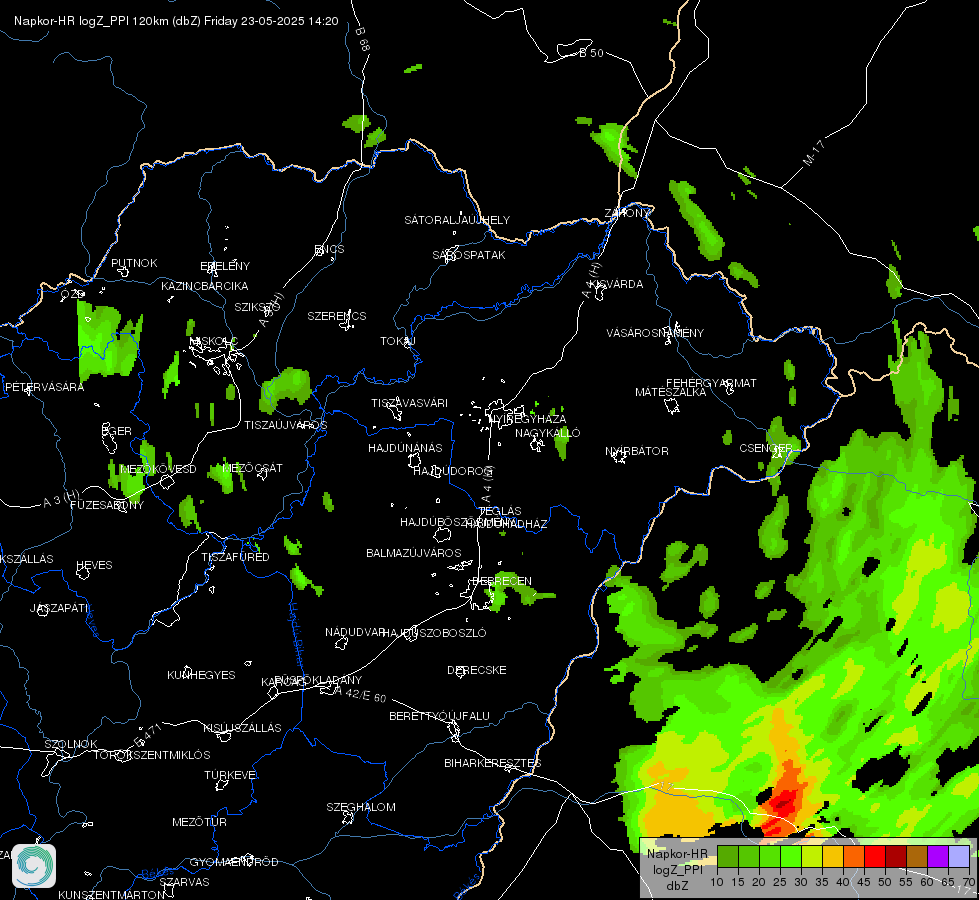
Task: Click the KUNSZENTMARTON city label
Action: pyautogui.click(x=112, y=894)
